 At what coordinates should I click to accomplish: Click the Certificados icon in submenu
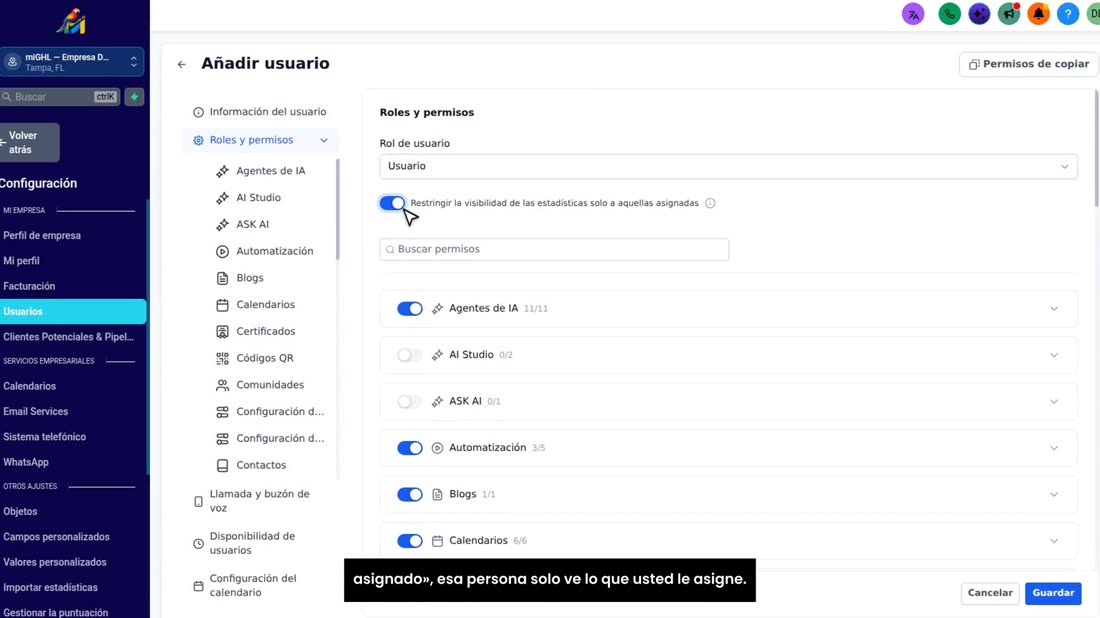tap(222, 331)
